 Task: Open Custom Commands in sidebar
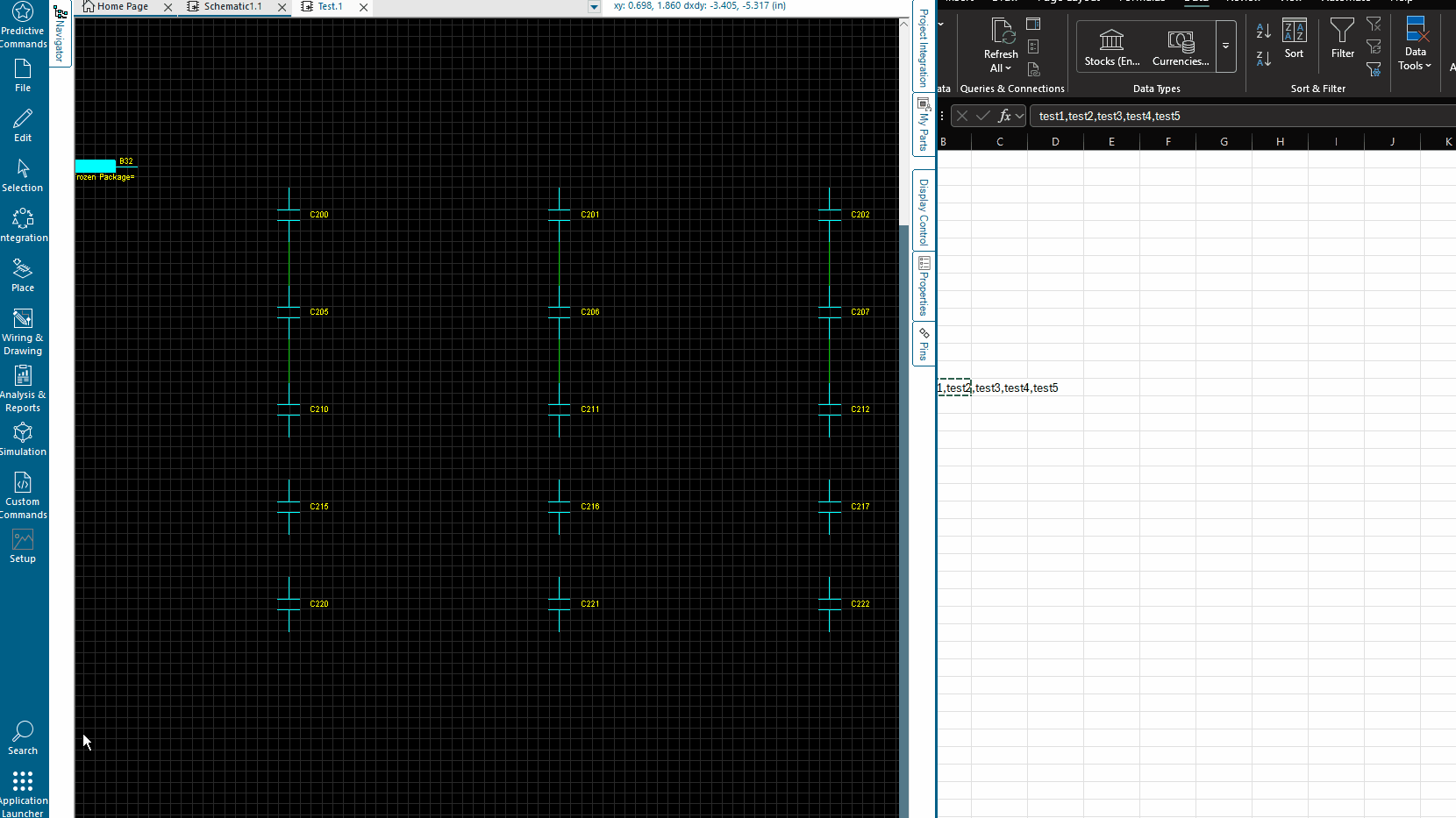coord(23,495)
